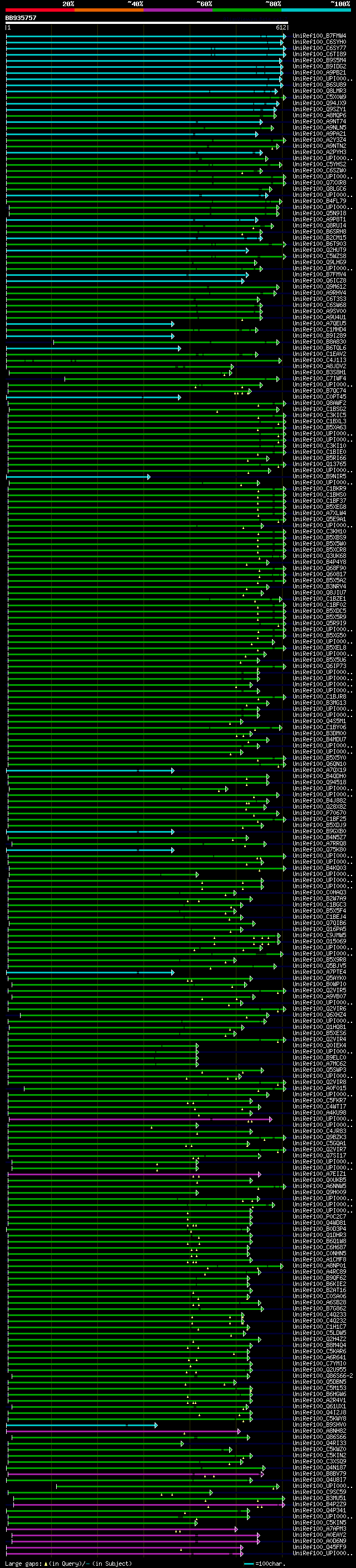The width and height of the screenshot is (356, 1568).
Task: Click the UniRef100_Q8LMR3 label
Action: [x=319, y=91]
